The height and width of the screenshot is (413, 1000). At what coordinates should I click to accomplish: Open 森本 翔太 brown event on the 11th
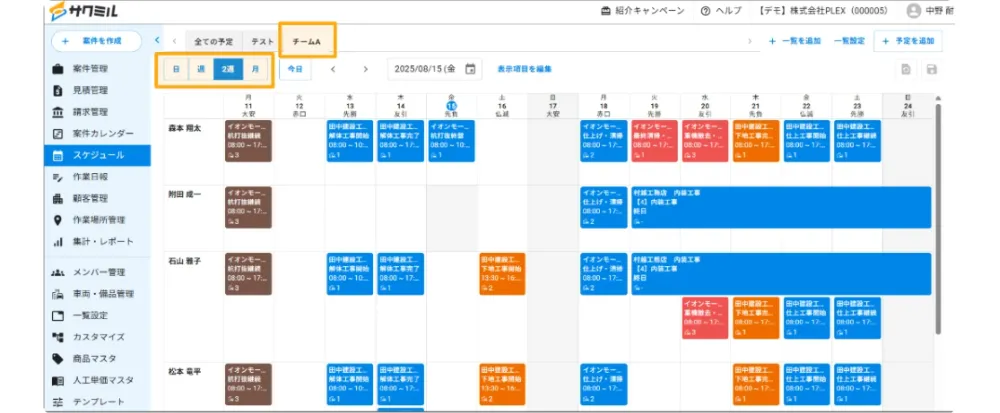click(x=249, y=141)
